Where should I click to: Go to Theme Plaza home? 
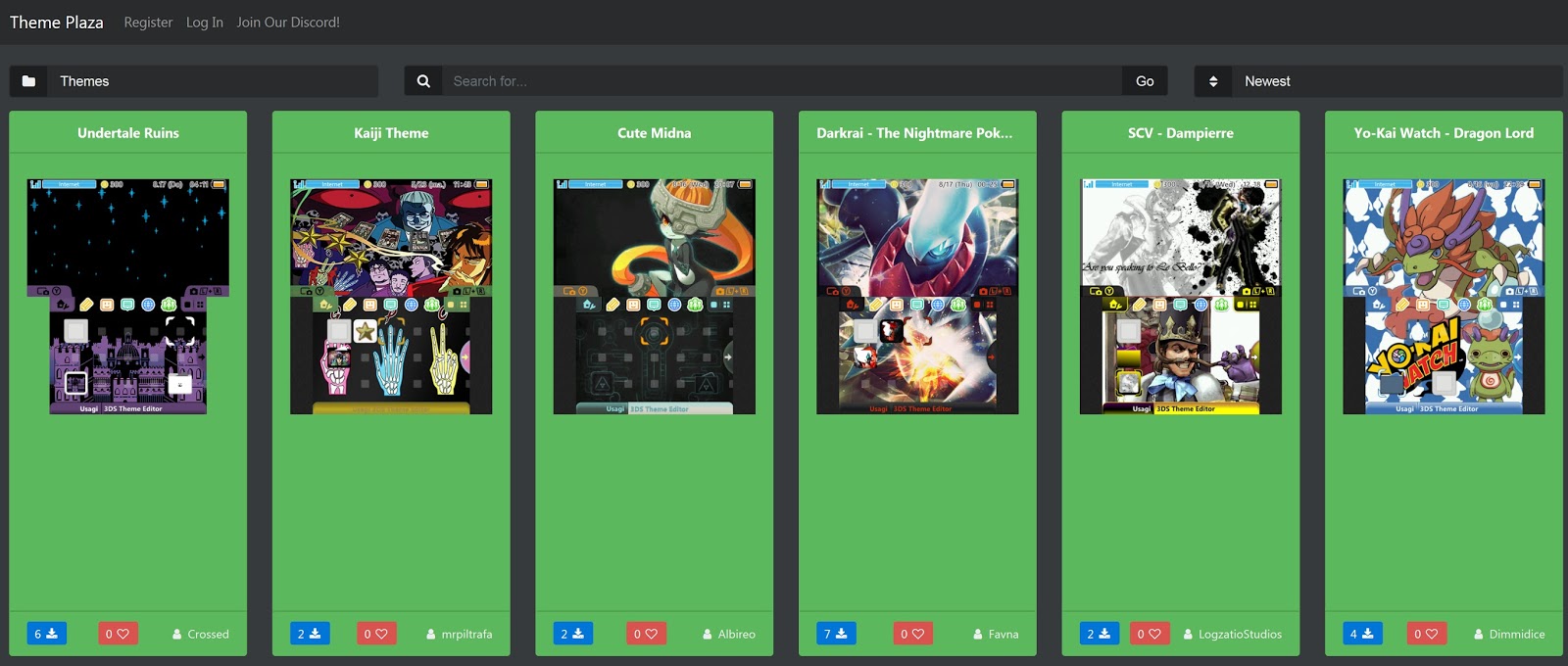pyautogui.click(x=56, y=22)
